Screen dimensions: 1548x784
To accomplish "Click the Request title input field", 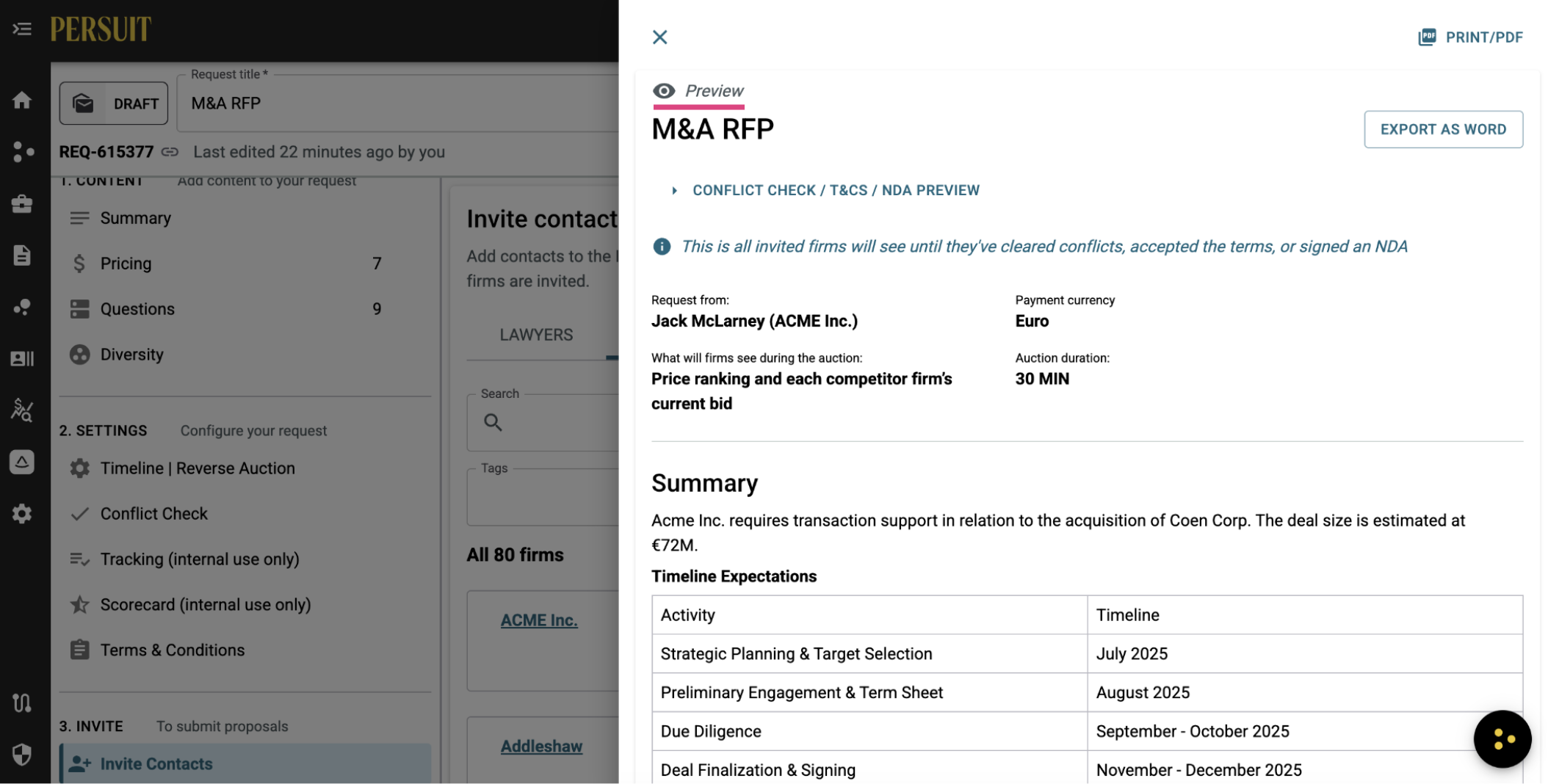I will pos(398,104).
